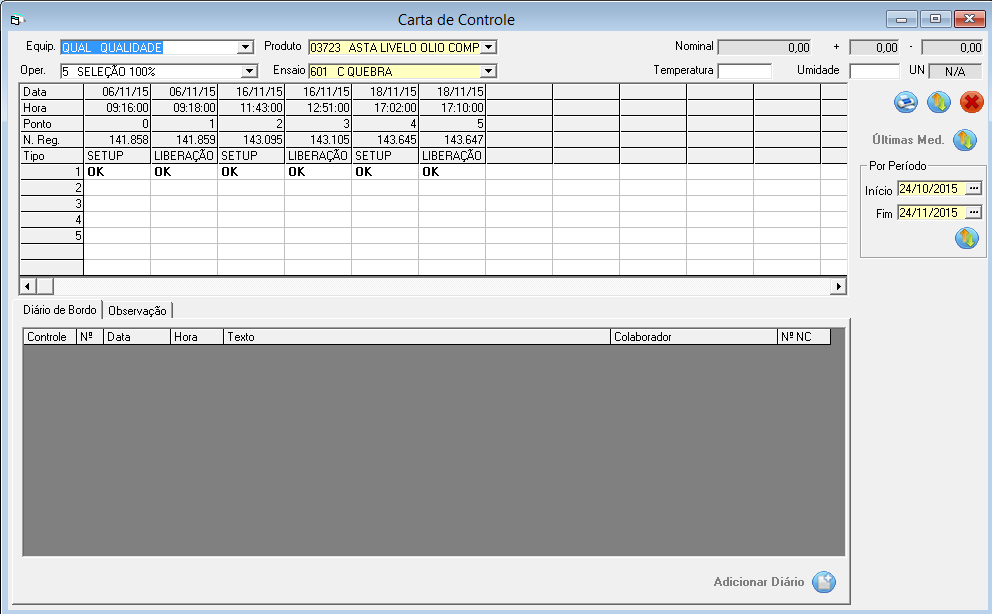
Task: Click the red X cancel icon
Action: (x=972, y=102)
